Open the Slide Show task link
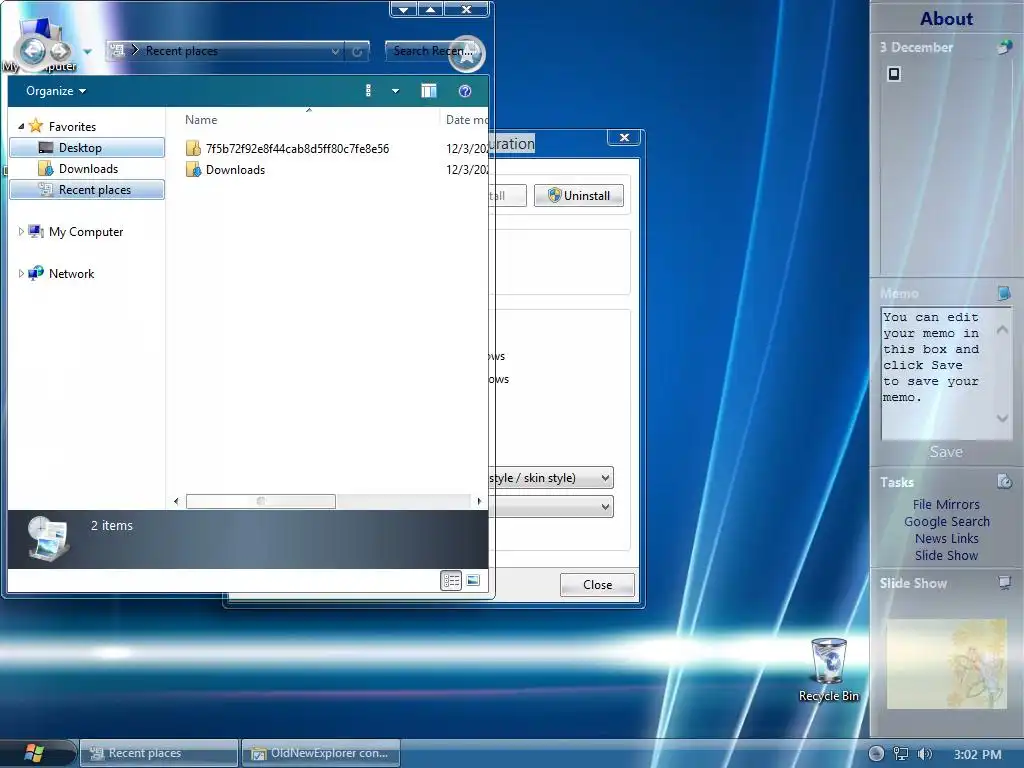Image resolution: width=1024 pixels, height=768 pixels. [x=946, y=555]
